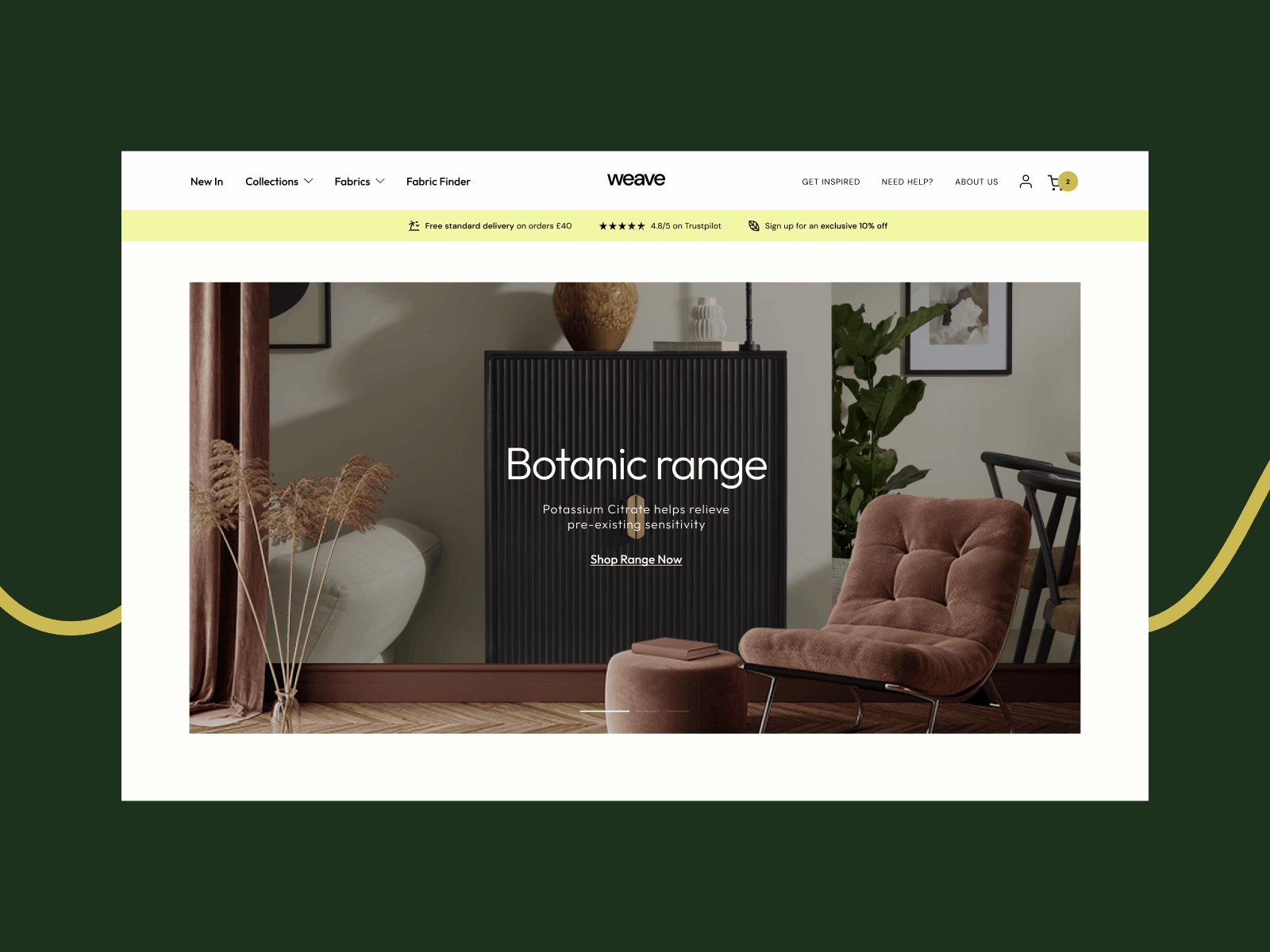Open the shopping cart icon
Viewport: 1270px width, 952px height.
(1054, 182)
